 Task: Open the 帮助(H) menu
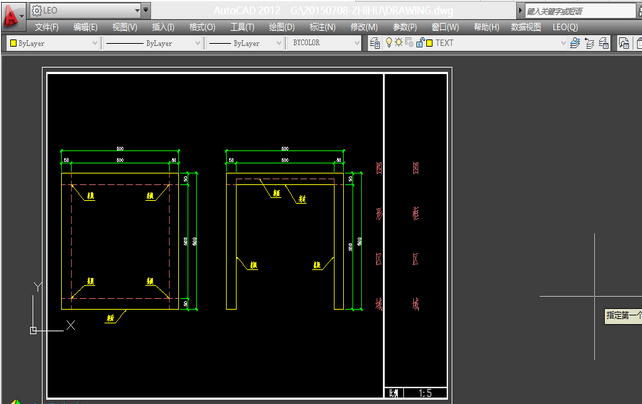(x=486, y=27)
